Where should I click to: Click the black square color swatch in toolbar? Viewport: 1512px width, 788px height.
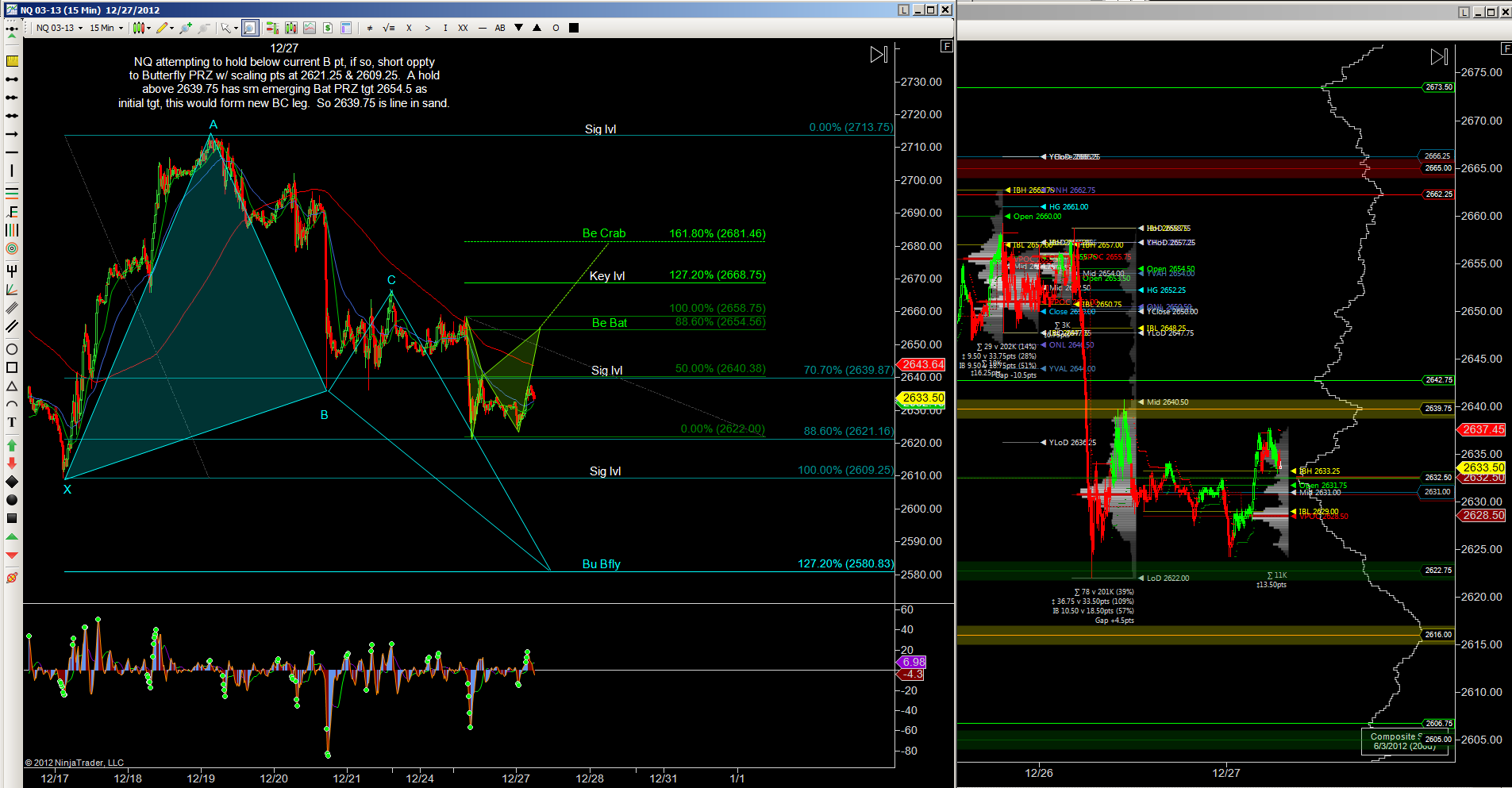point(574,28)
